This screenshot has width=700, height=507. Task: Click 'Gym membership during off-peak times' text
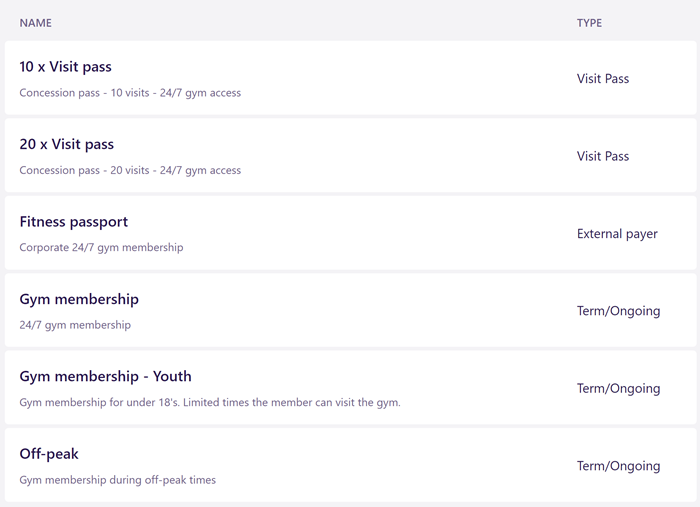(x=117, y=480)
